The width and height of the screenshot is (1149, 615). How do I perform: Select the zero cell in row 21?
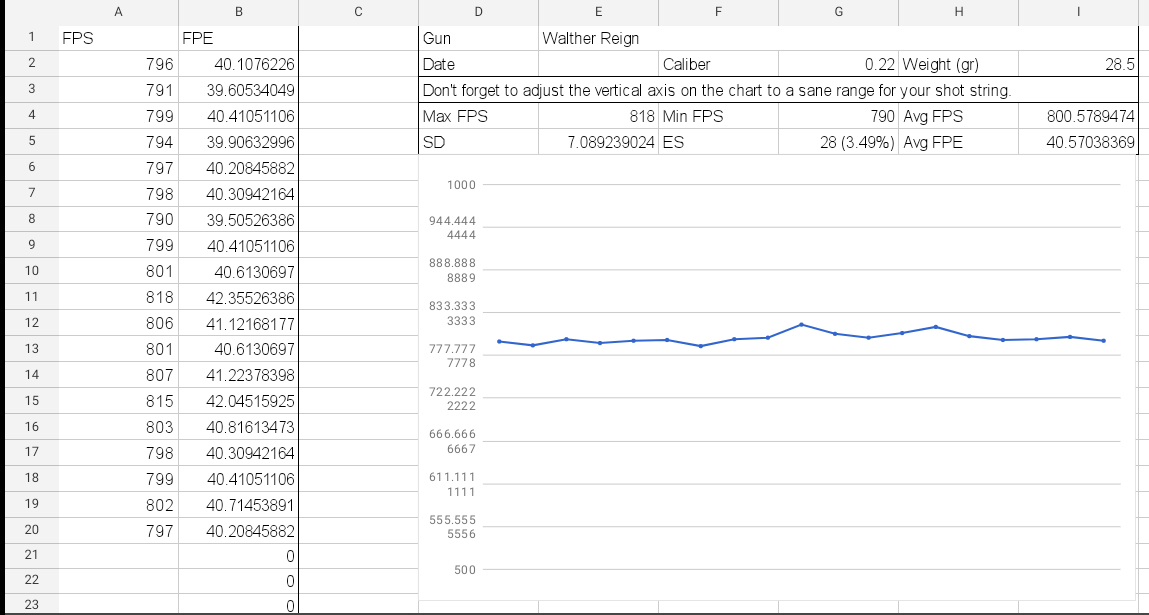[238, 556]
